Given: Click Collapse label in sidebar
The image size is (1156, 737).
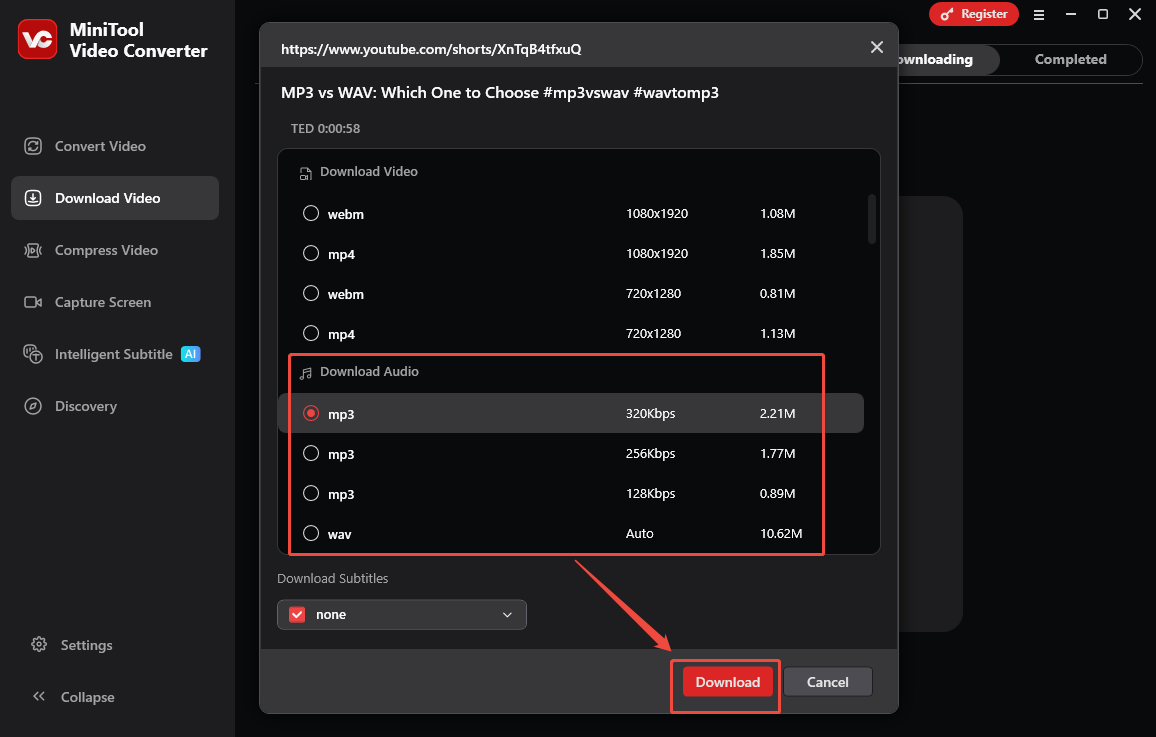Looking at the screenshot, I should (87, 697).
